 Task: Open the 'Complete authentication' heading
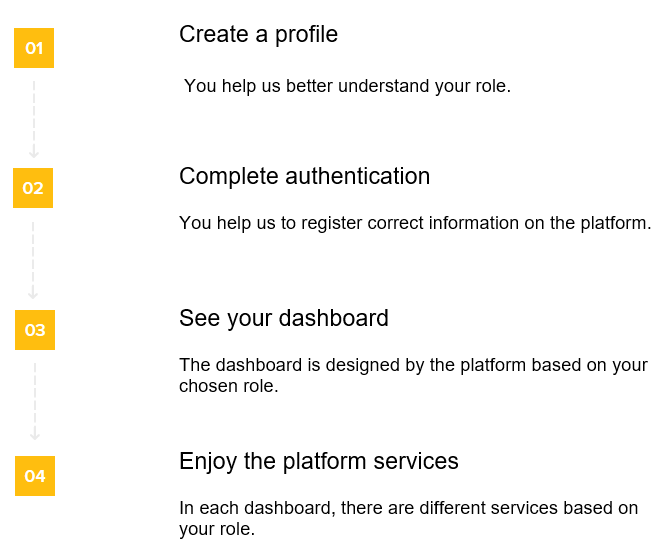click(304, 177)
